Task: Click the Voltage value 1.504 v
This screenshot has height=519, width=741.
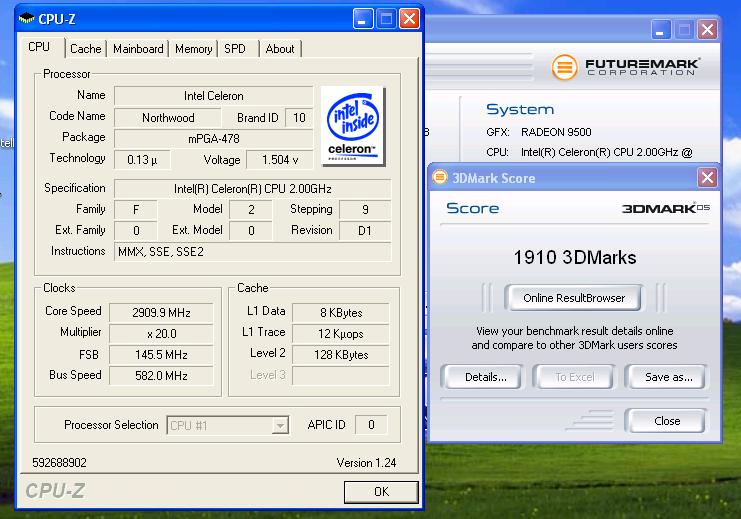Action: [280, 160]
